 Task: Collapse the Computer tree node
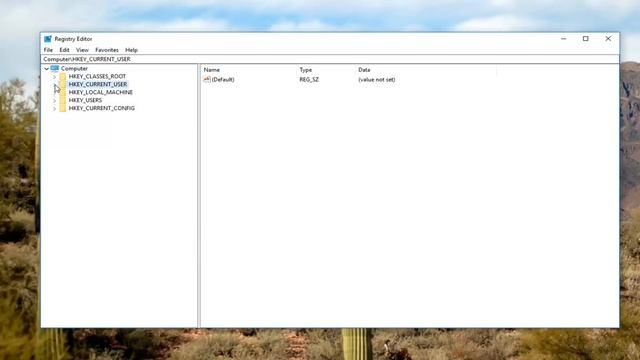point(47,69)
